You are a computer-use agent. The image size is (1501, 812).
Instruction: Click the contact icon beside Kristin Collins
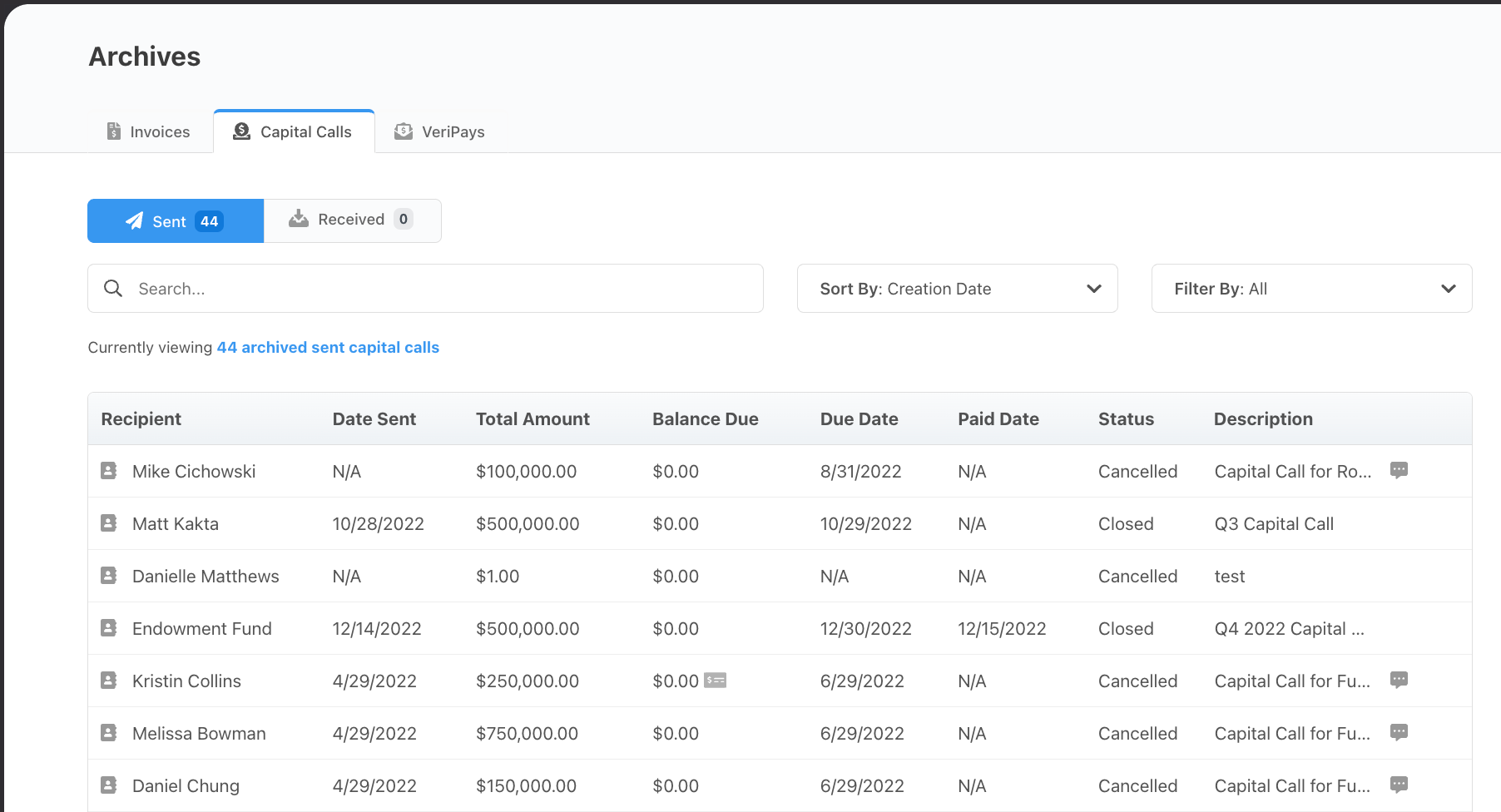click(109, 681)
